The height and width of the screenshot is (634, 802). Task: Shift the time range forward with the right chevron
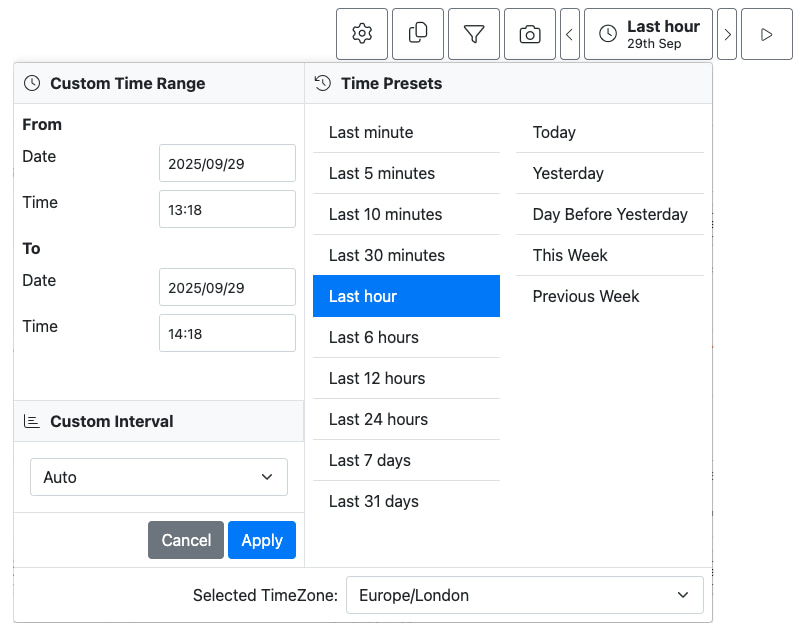[727, 33]
